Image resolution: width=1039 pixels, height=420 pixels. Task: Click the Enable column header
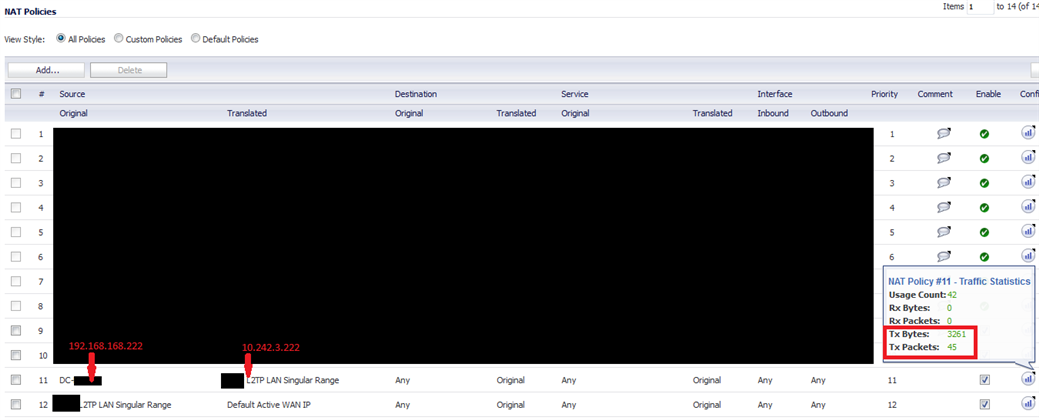(x=988, y=94)
